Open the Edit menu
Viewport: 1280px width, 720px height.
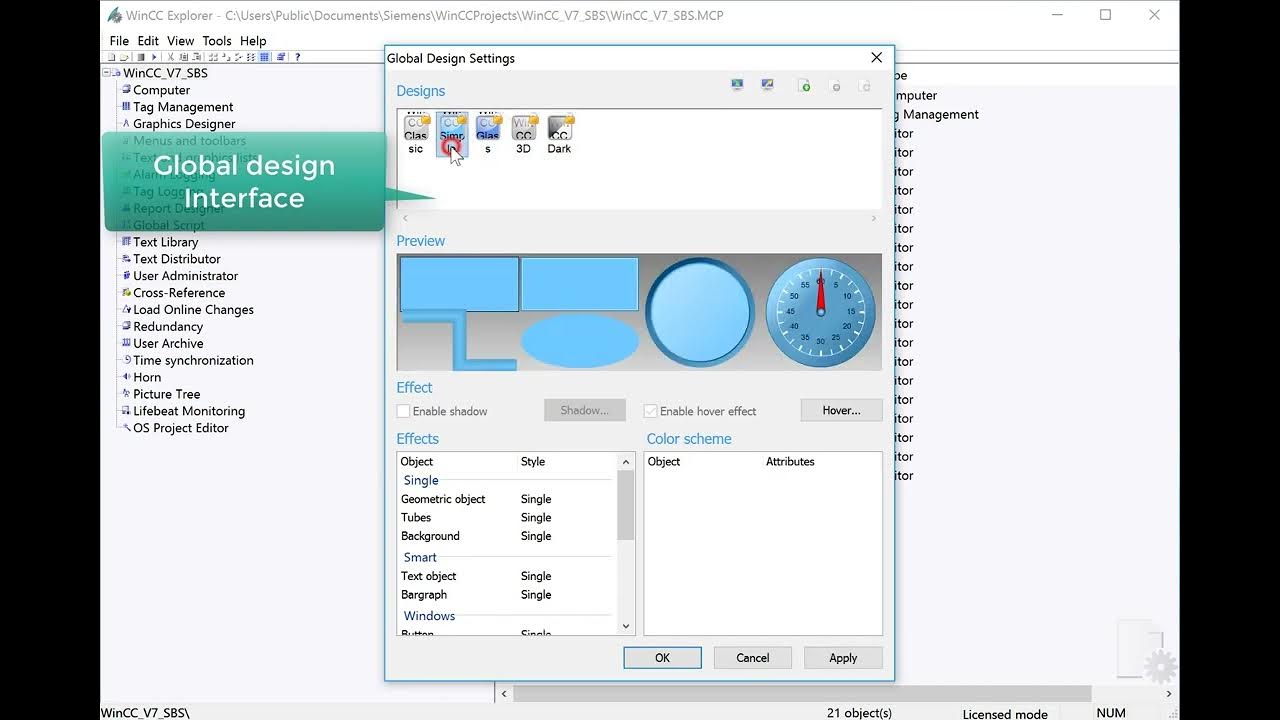[x=148, y=41]
